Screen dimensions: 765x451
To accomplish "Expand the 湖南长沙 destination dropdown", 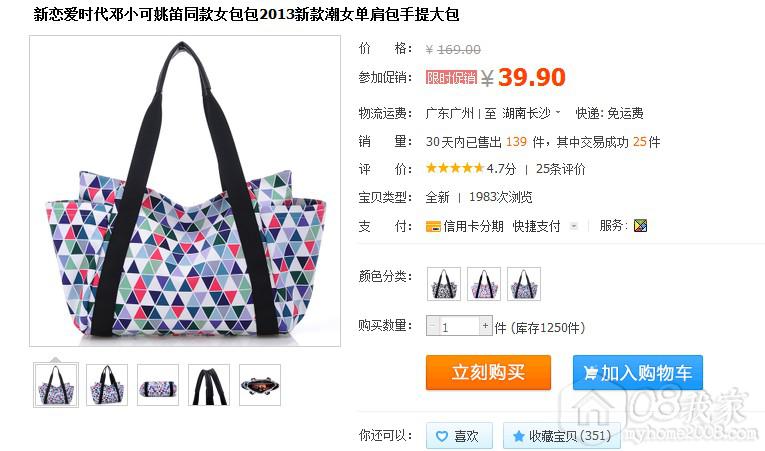I will 558,113.
